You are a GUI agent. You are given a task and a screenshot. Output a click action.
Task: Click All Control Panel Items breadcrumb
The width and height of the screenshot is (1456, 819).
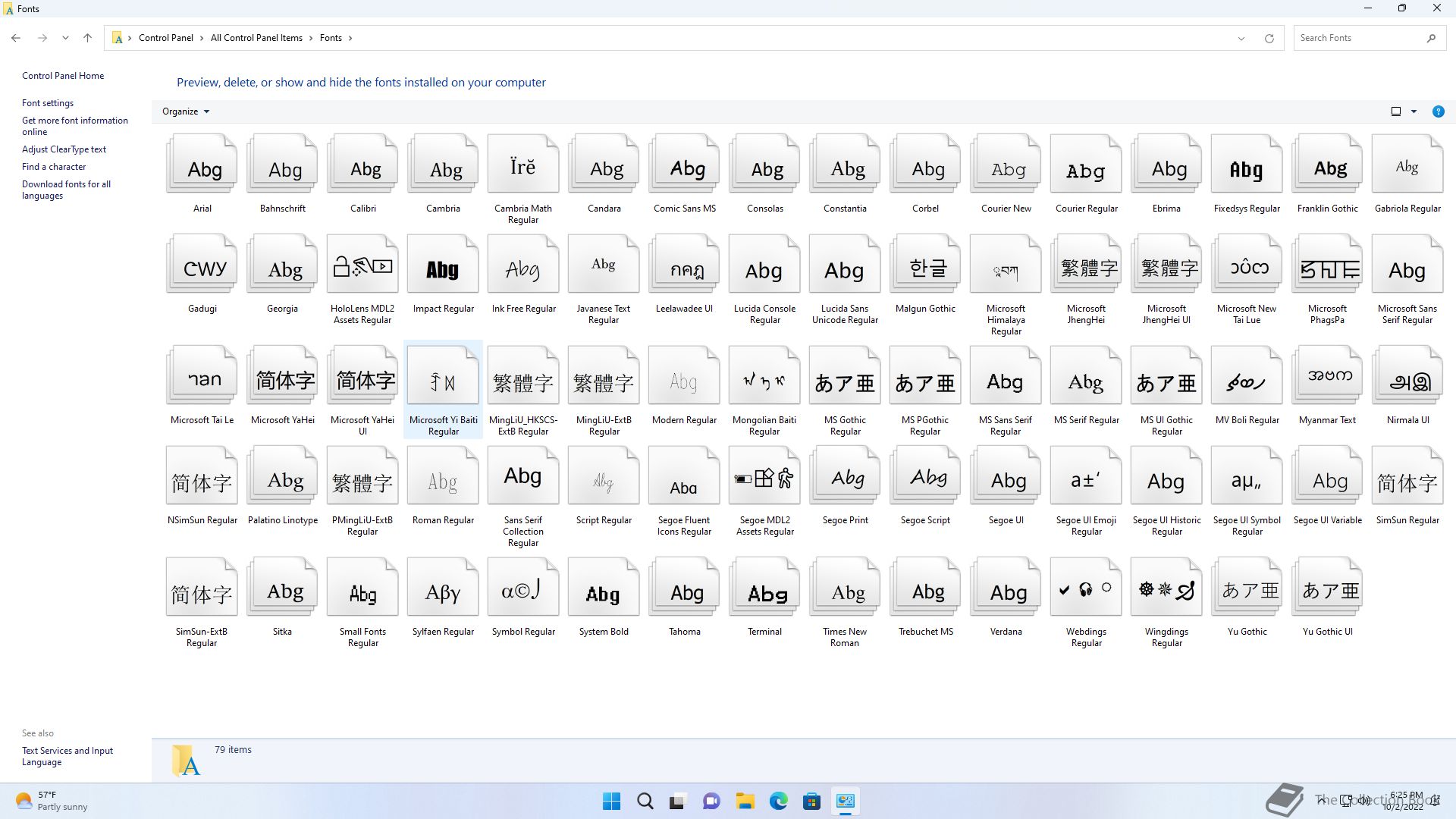click(x=256, y=38)
